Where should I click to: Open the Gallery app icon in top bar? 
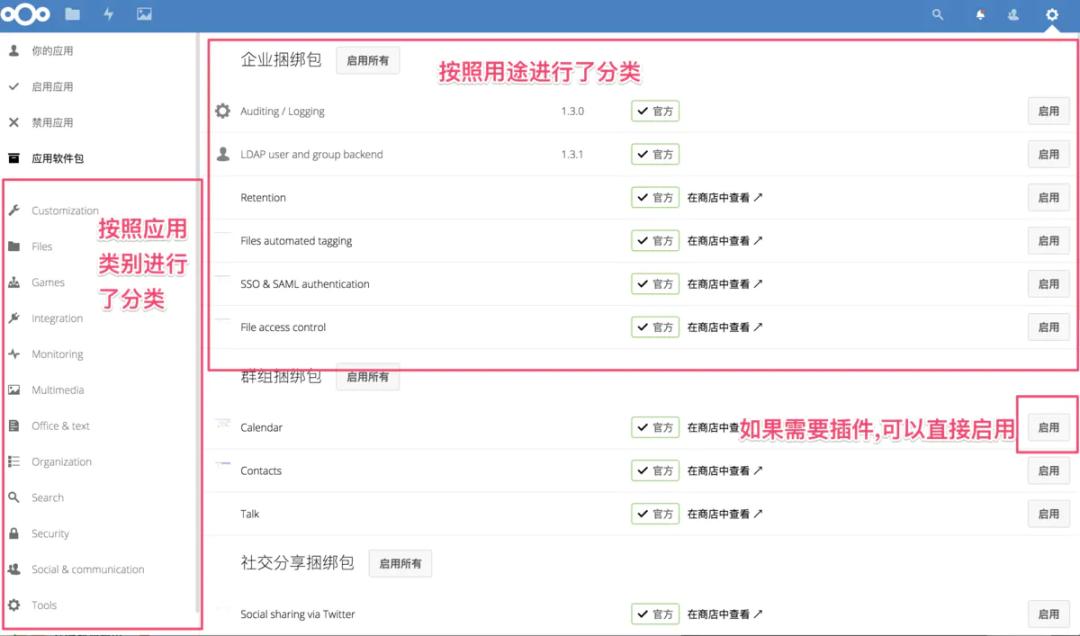click(x=145, y=14)
